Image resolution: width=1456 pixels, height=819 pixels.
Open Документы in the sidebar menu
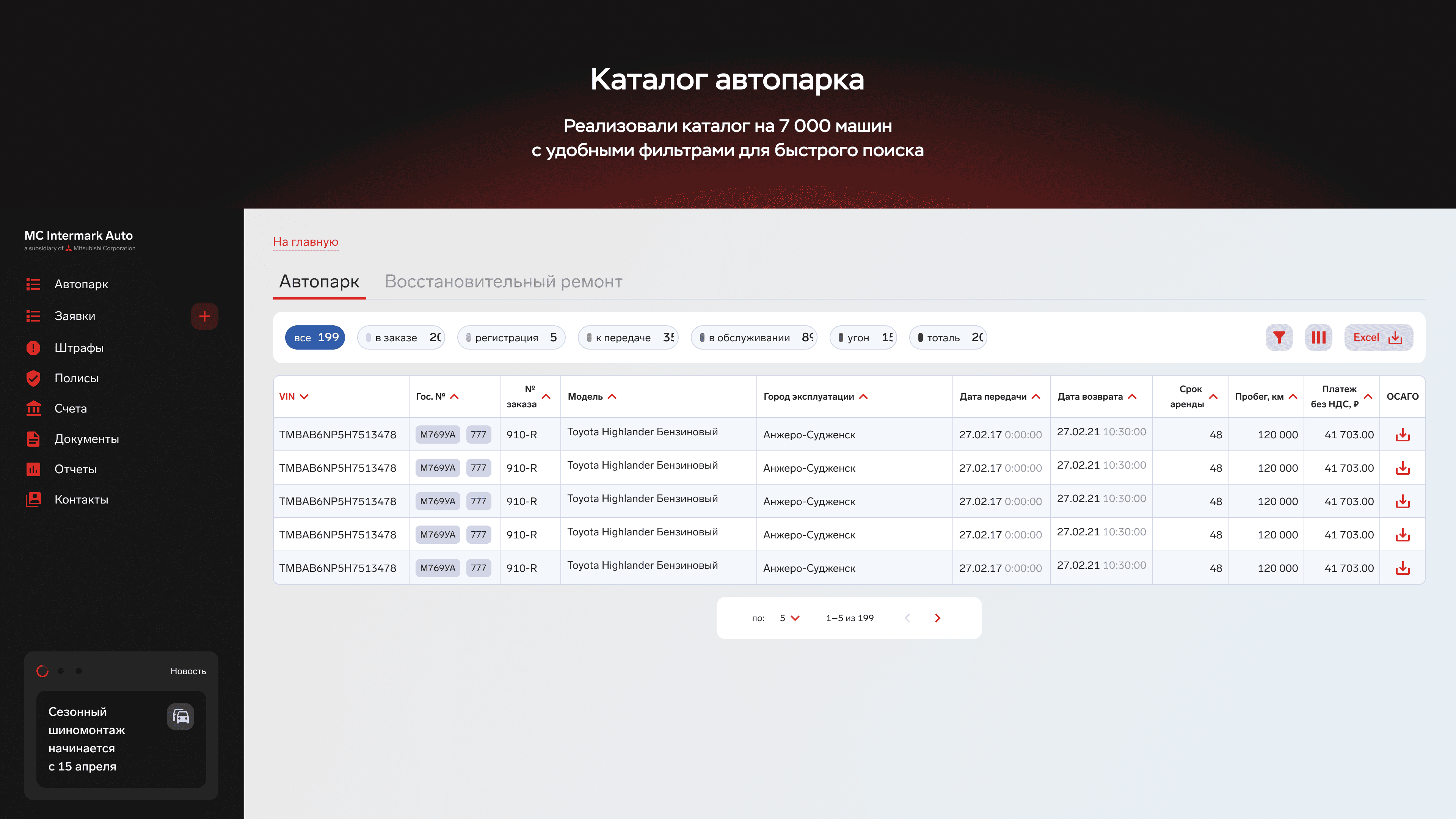pyautogui.click(x=86, y=439)
